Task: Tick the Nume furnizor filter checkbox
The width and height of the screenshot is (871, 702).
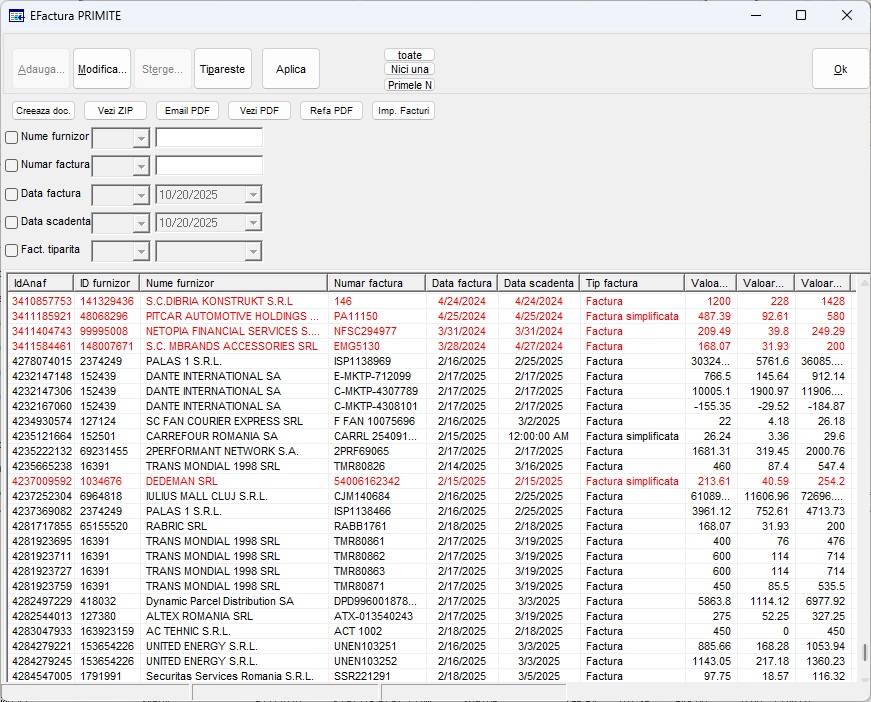Action: pyautogui.click(x=12, y=137)
